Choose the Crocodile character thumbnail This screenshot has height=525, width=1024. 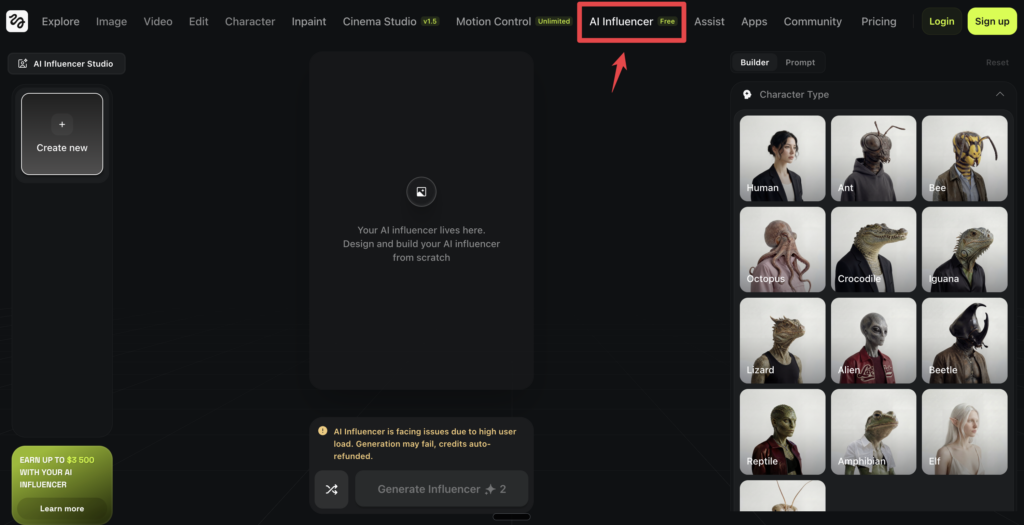coord(873,249)
